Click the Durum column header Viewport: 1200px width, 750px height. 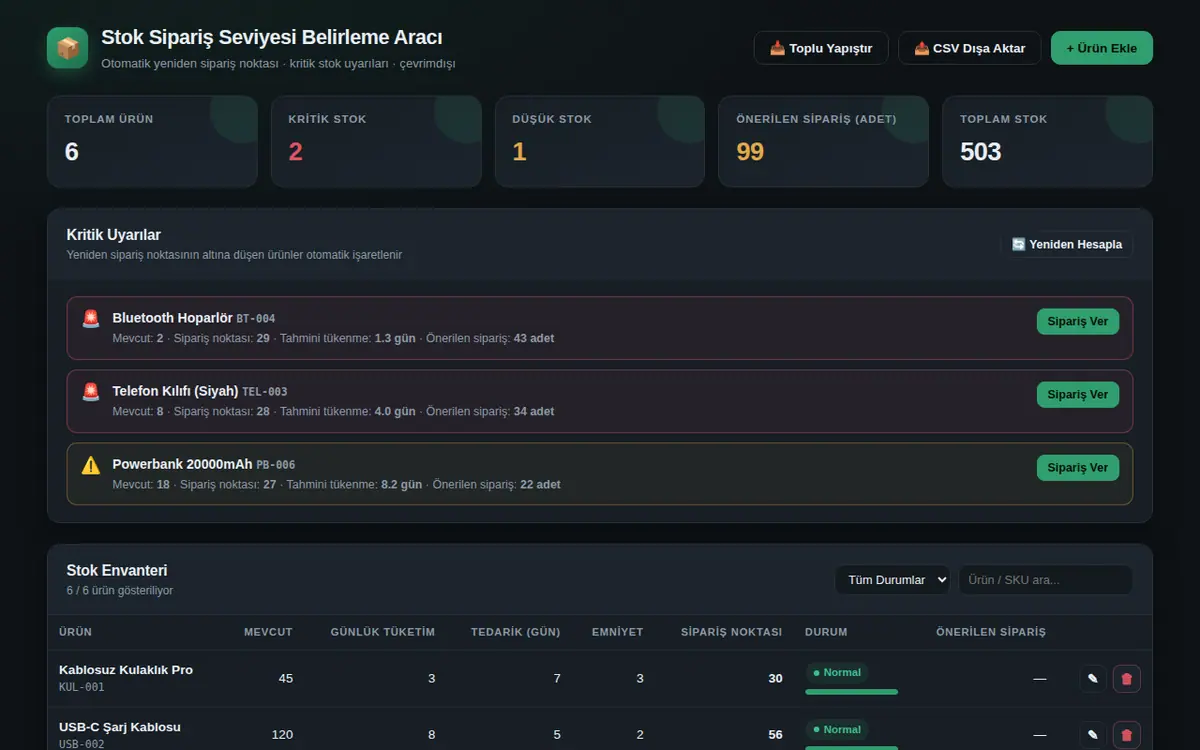tap(826, 632)
